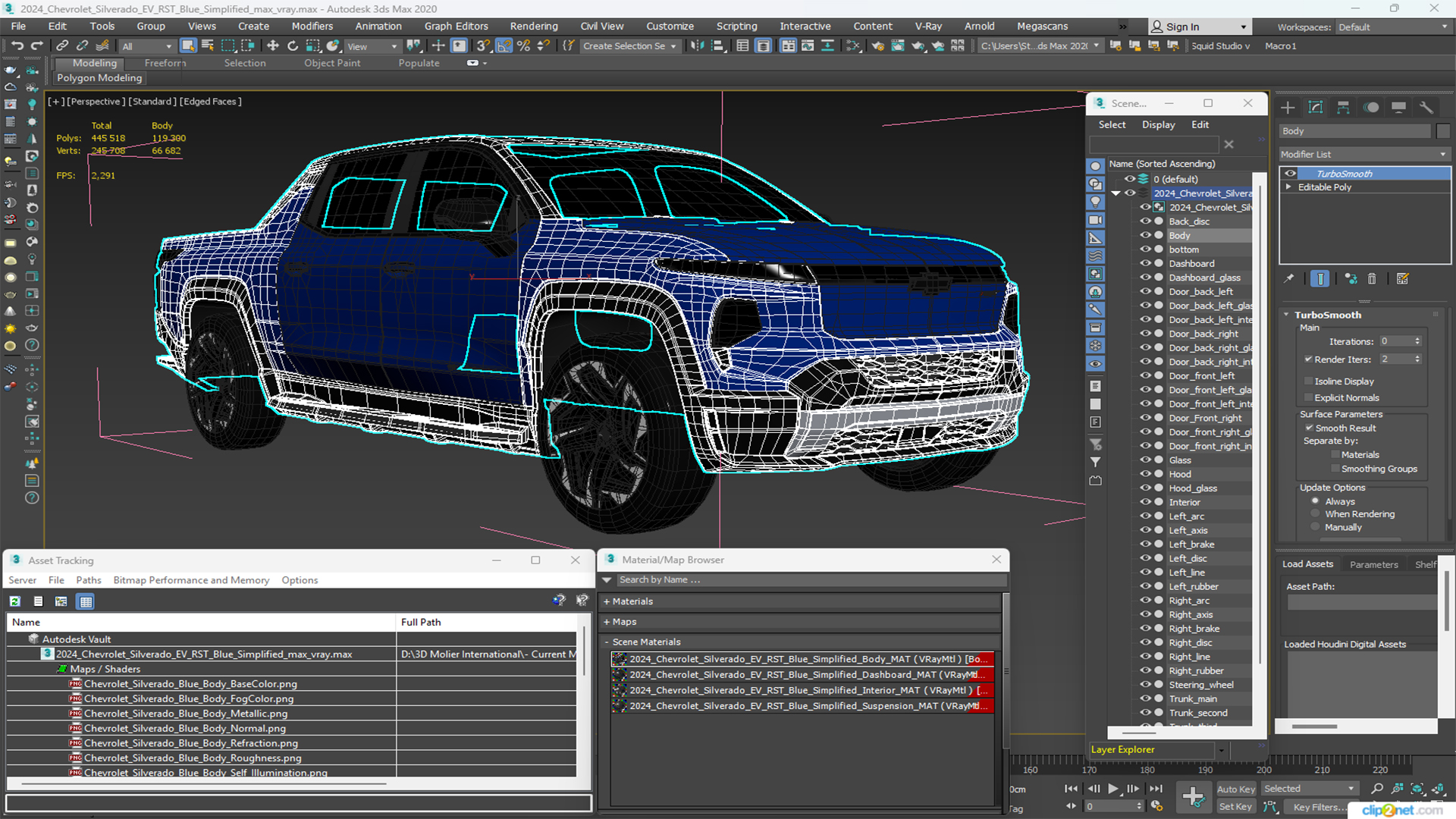
Task: Activate the Select and Rotate tool
Action: coord(293,46)
